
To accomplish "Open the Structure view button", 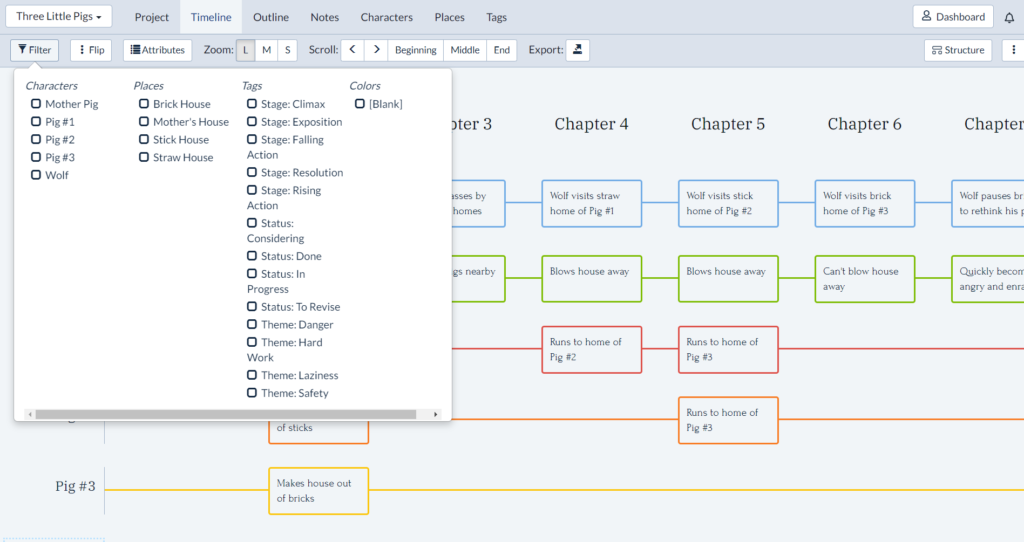I will coord(957,50).
